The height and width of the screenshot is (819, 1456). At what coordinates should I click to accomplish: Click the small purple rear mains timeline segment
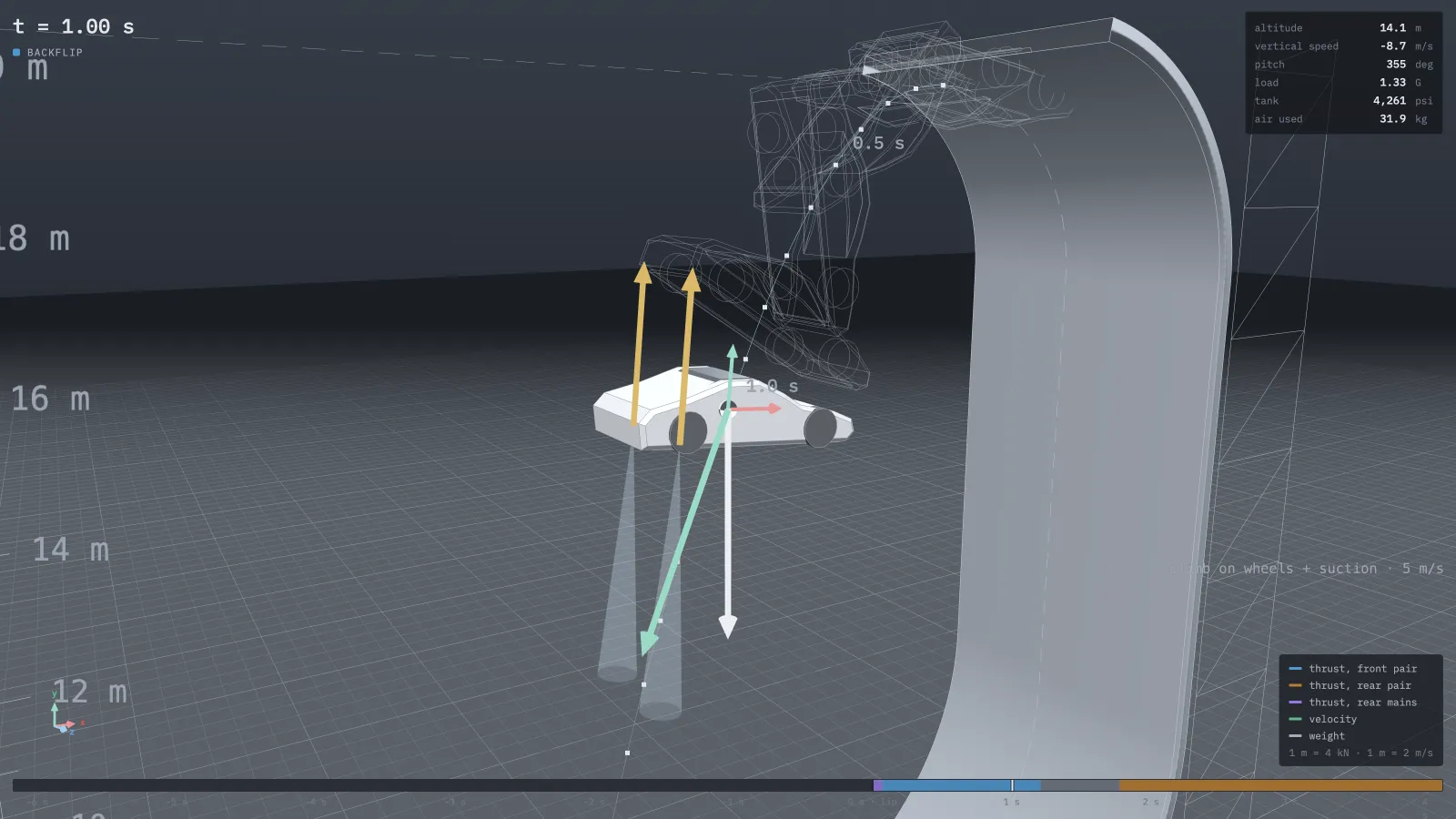coord(877,785)
